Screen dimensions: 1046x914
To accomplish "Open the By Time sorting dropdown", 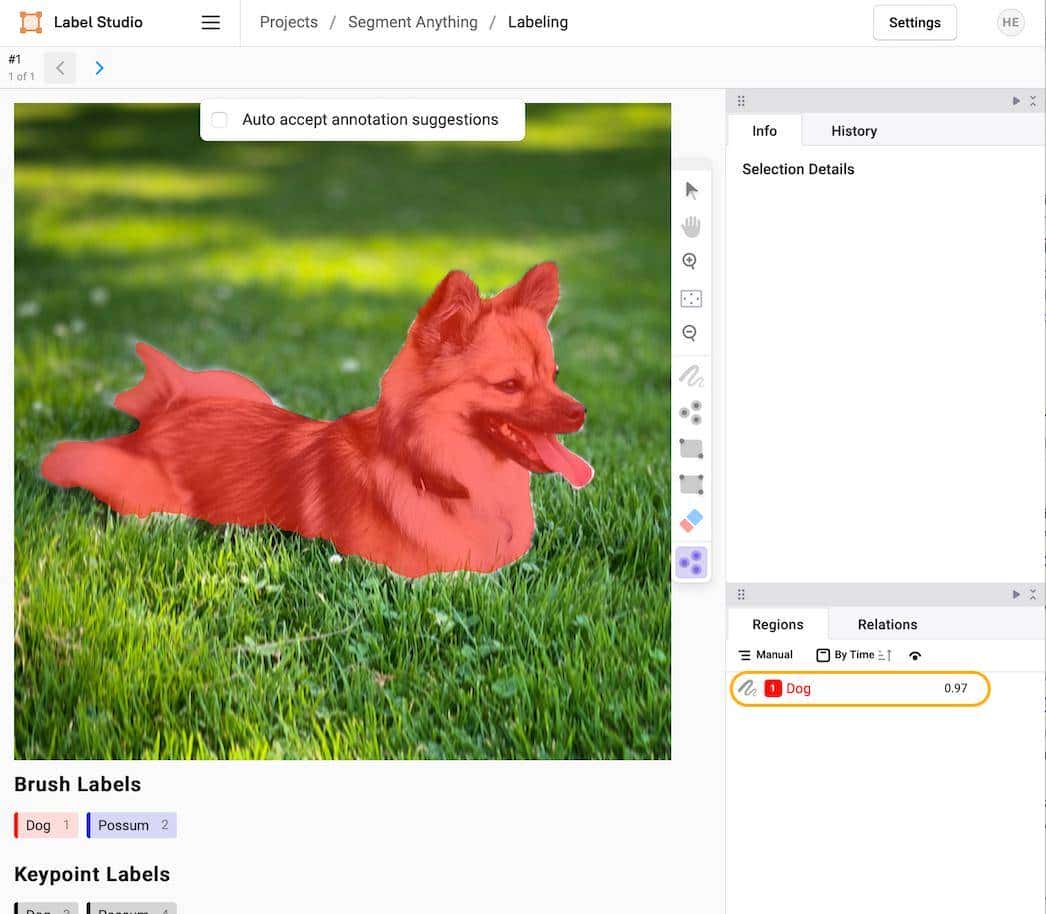I will [x=853, y=655].
